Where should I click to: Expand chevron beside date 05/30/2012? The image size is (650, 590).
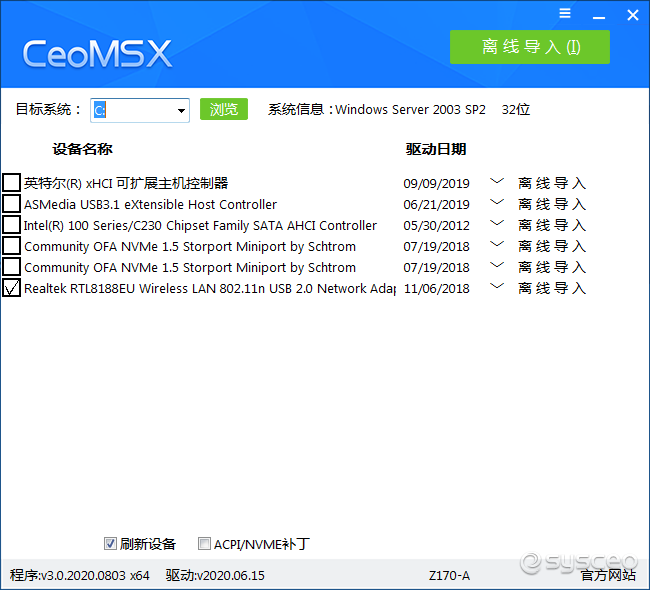[497, 223]
